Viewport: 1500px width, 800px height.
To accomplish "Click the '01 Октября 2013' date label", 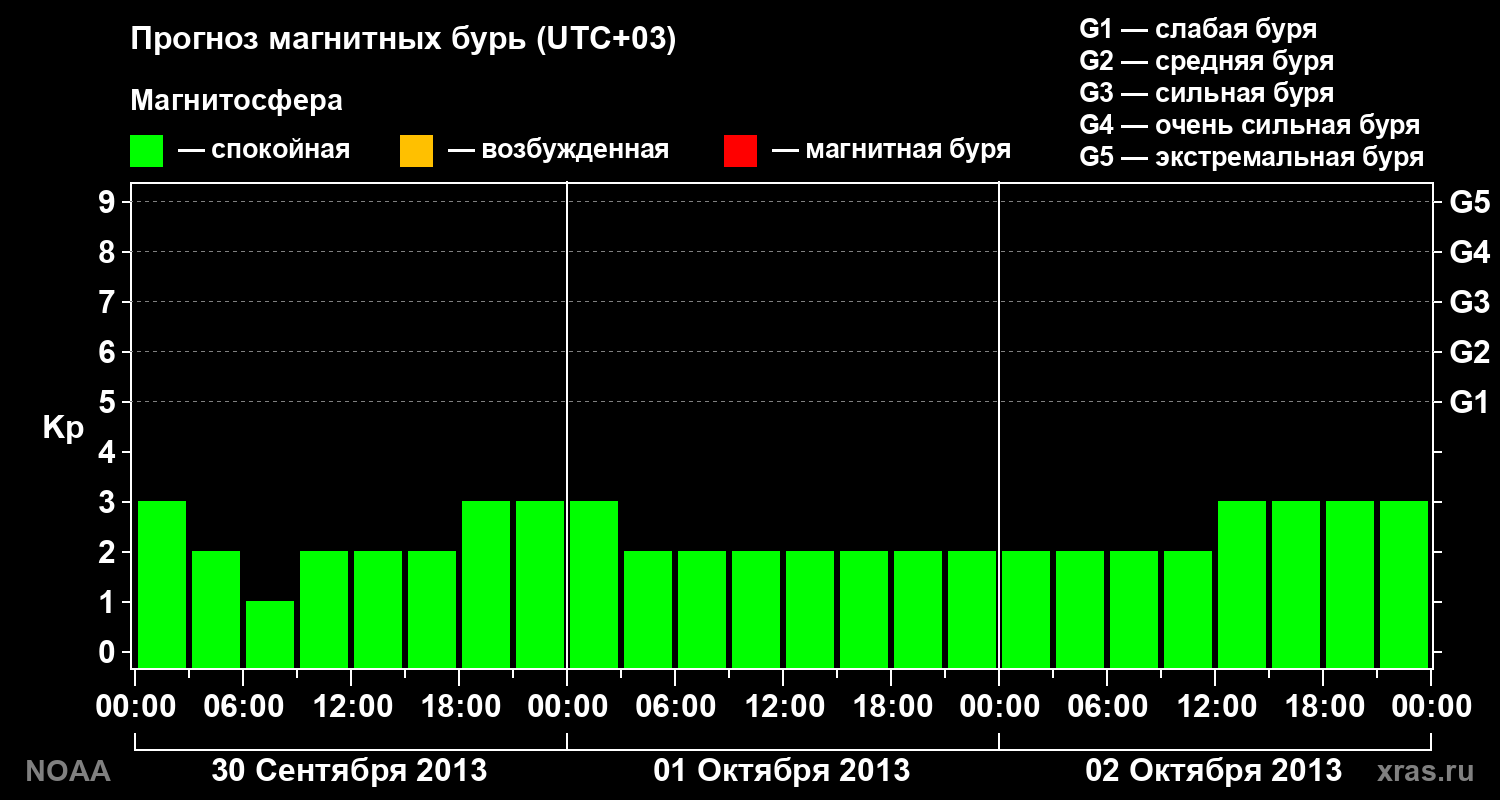I will click(x=782, y=771).
